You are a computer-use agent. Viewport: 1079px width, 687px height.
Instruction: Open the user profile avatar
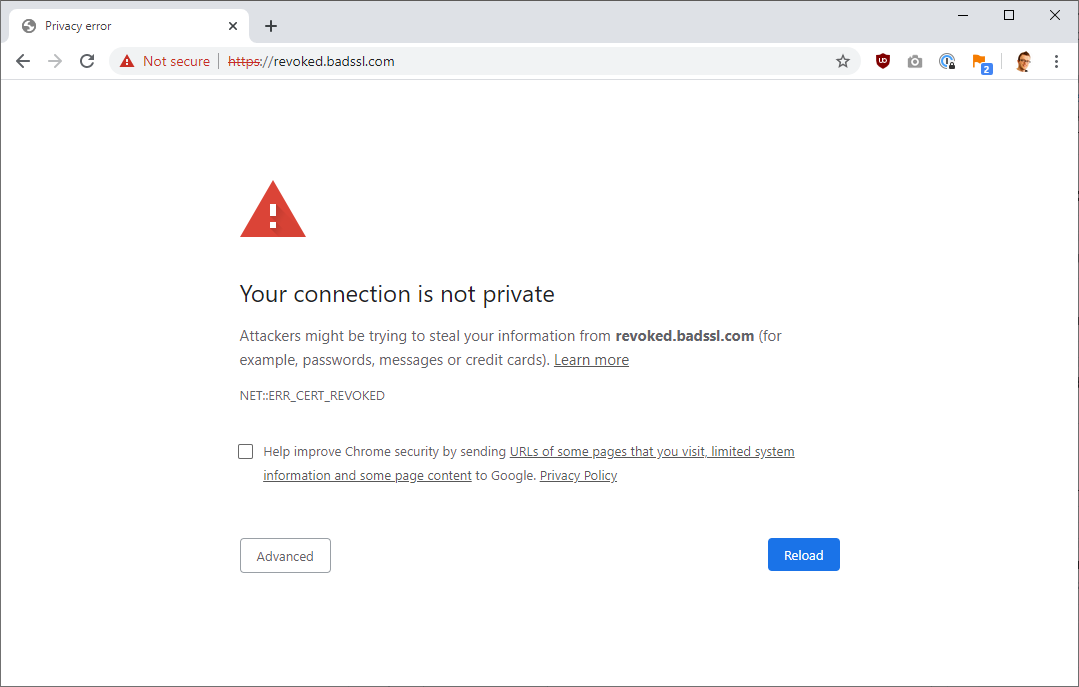click(x=1023, y=61)
